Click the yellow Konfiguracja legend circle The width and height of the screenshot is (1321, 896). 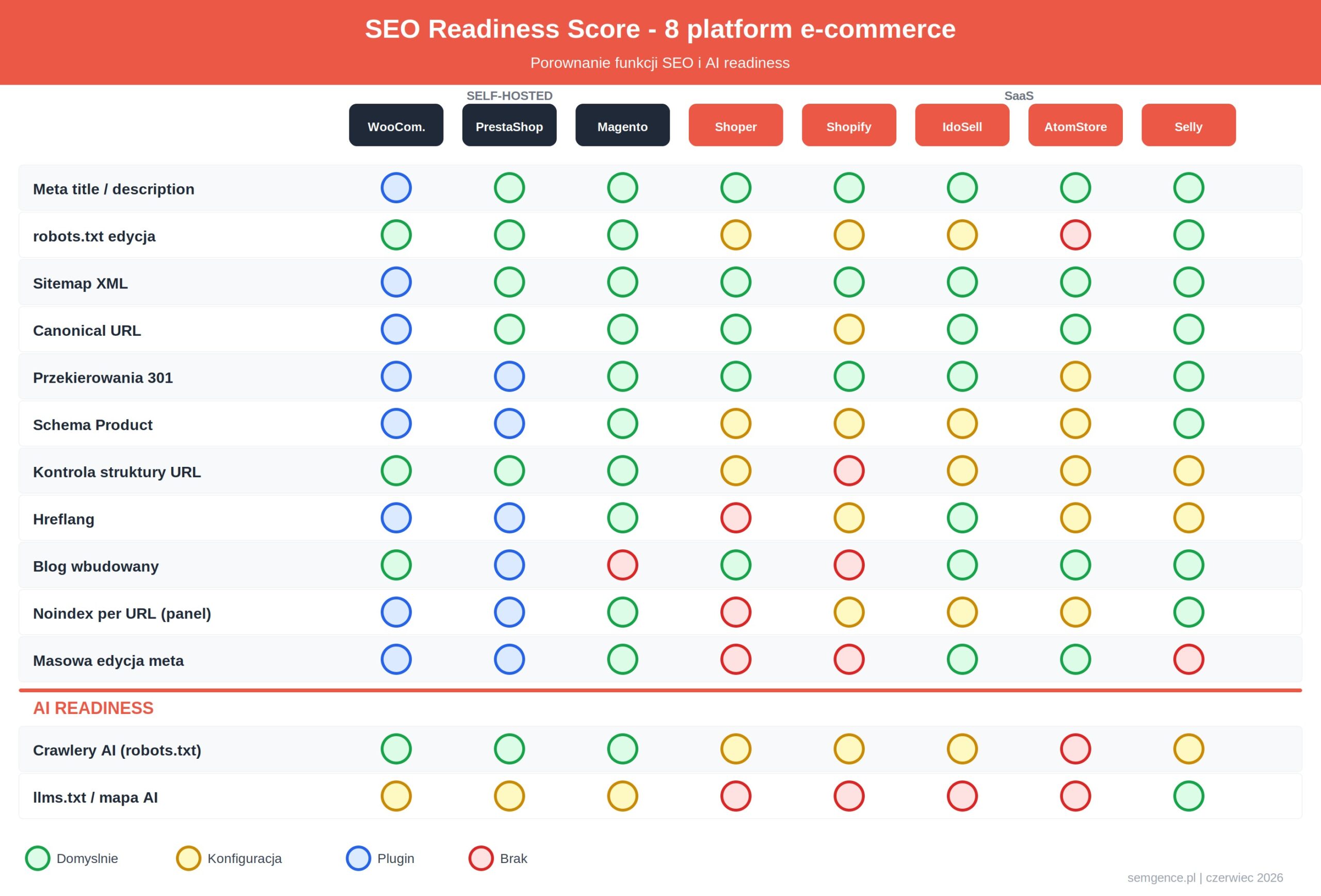coord(188,858)
